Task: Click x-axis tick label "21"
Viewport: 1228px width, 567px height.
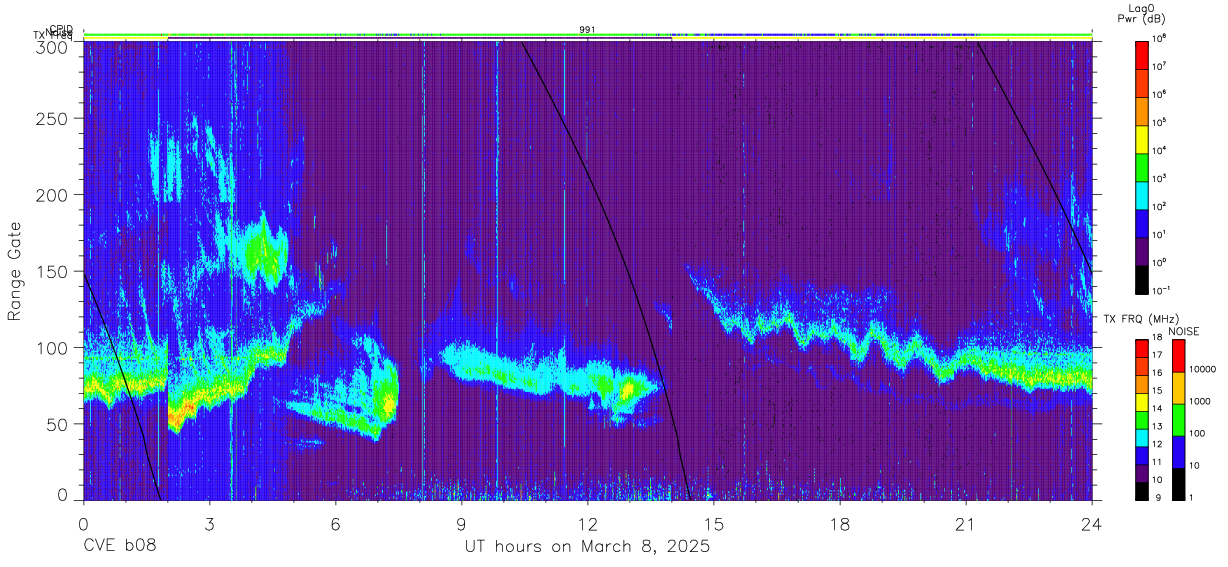Action: (x=966, y=524)
